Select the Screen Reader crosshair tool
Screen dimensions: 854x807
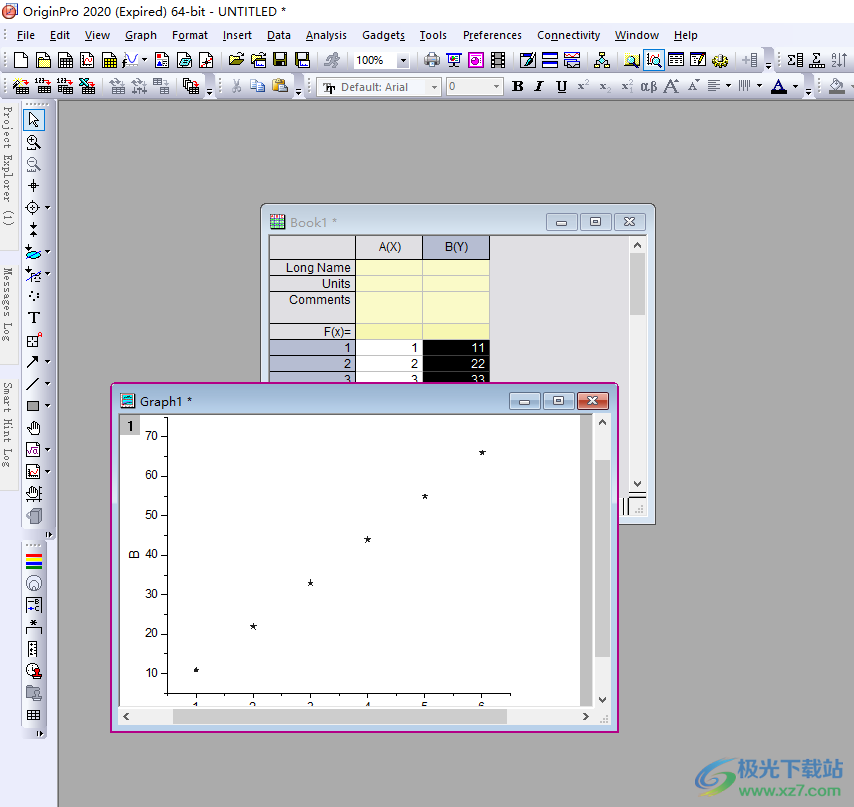tap(34, 185)
